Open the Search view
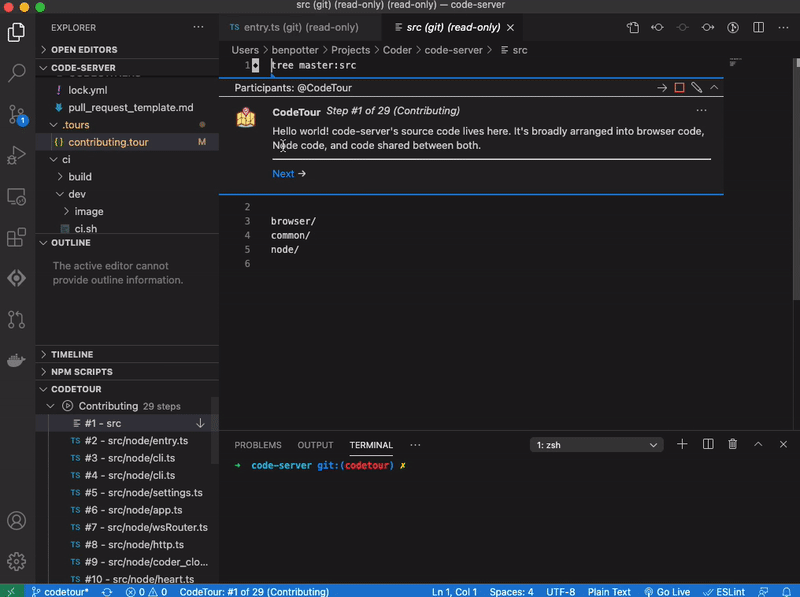The image size is (800, 597). tap(16, 72)
